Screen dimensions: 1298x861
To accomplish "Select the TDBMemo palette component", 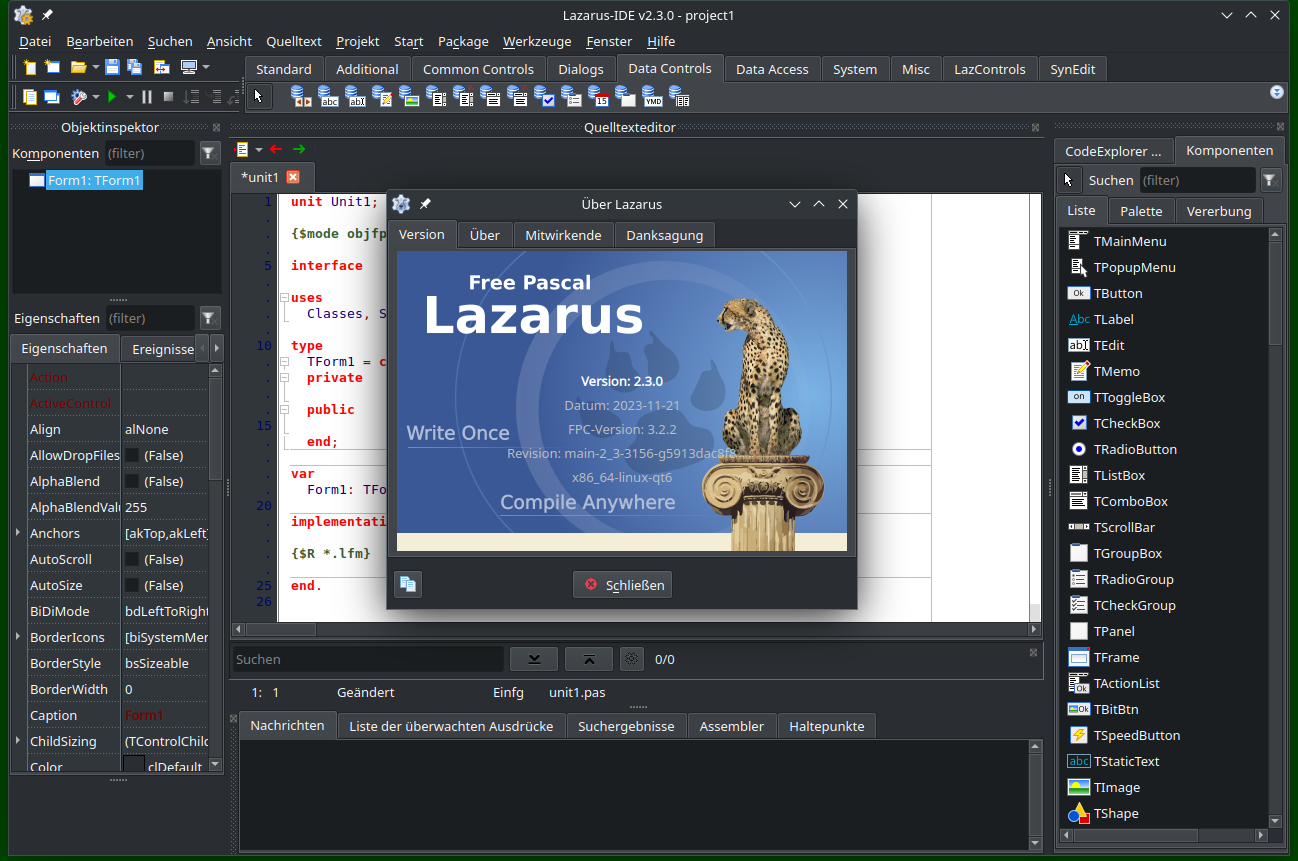I will (382, 96).
